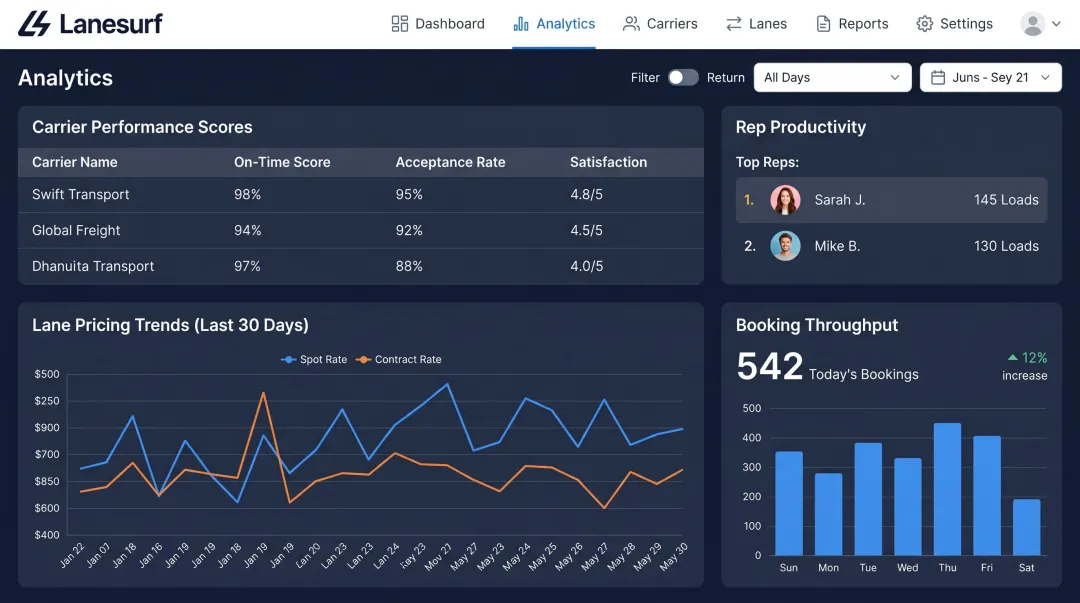Image resolution: width=1080 pixels, height=603 pixels.
Task: Open the Settings tab
Action: pos(954,24)
